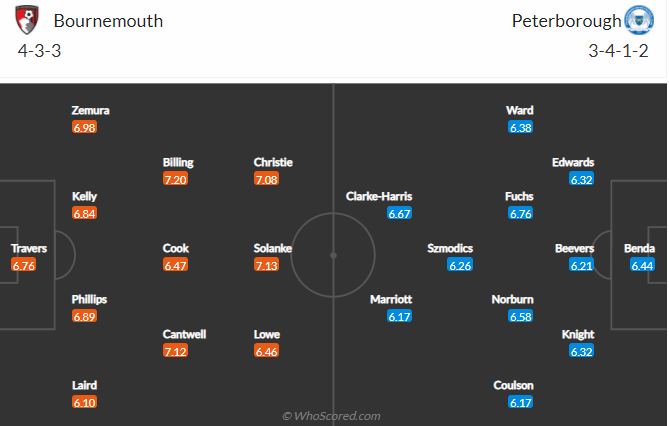Click the WhoScored.com watermark
This screenshot has height=426, width=669.
point(331,415)
